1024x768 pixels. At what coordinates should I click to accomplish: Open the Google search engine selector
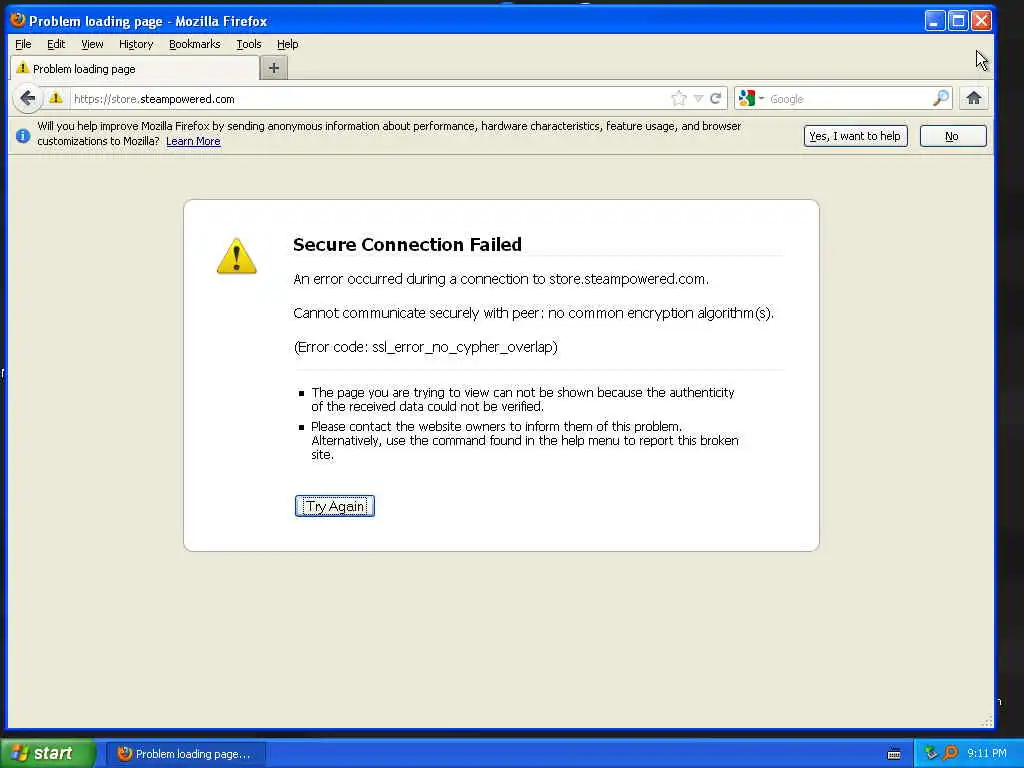tap(751, 99)
